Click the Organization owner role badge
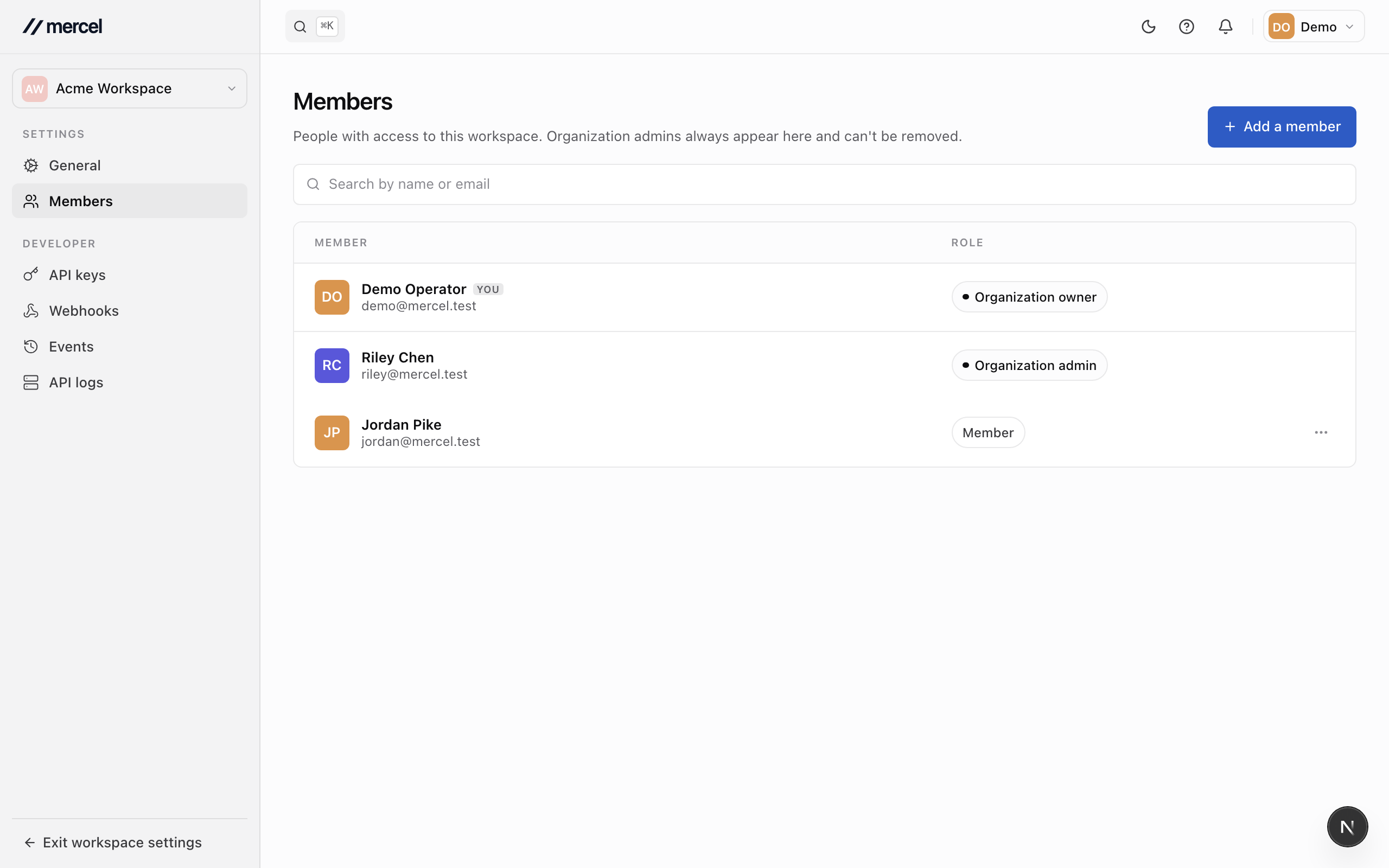The image size is (1389, 868). [x=1029, y=297]
